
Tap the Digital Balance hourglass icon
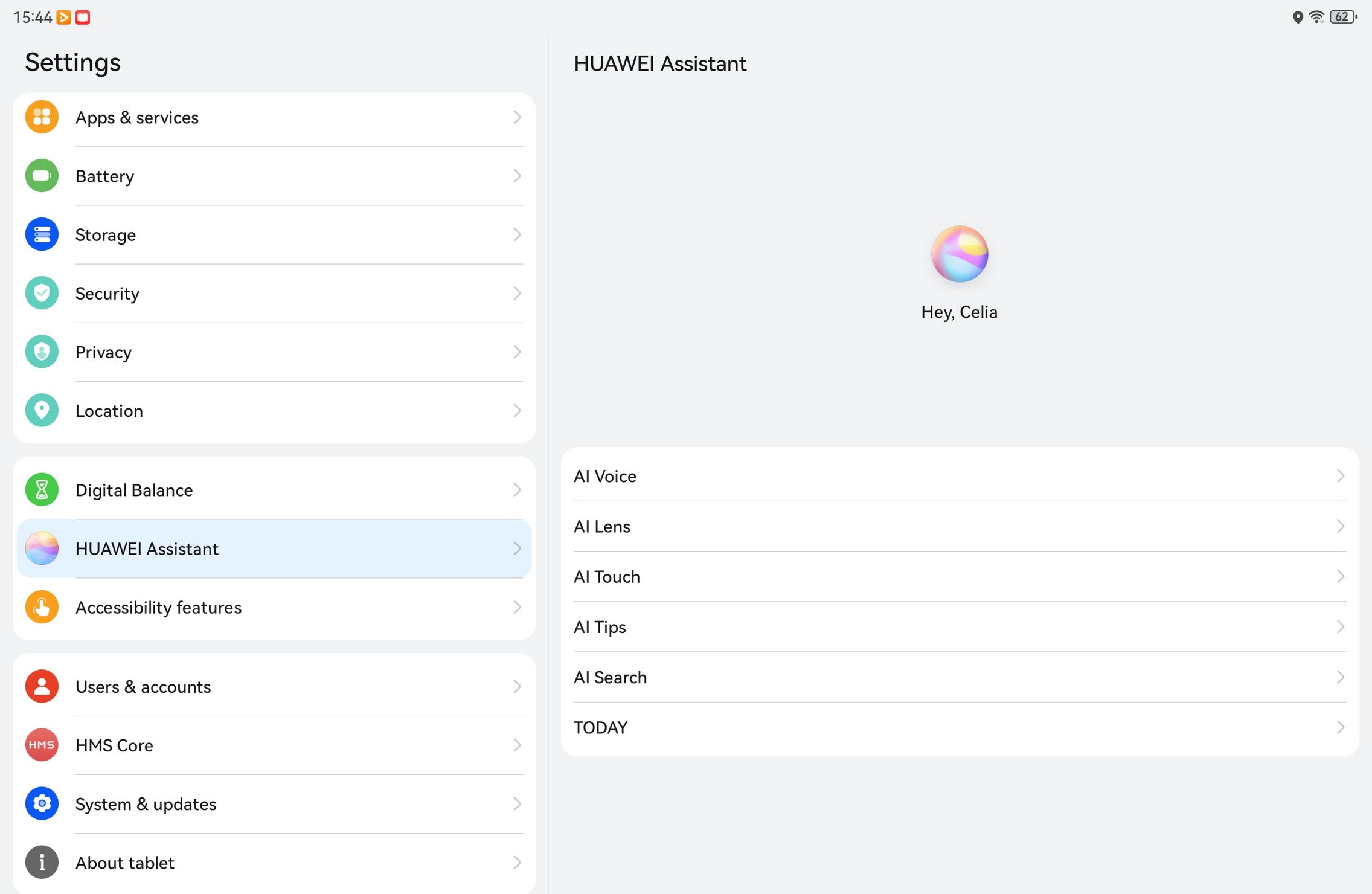42,489
